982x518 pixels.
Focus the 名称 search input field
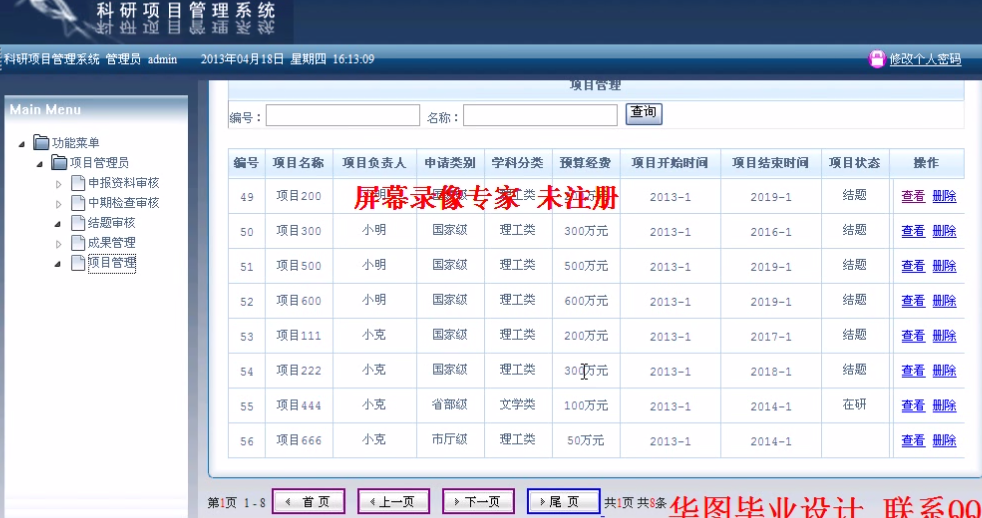[x=540, y=115]
